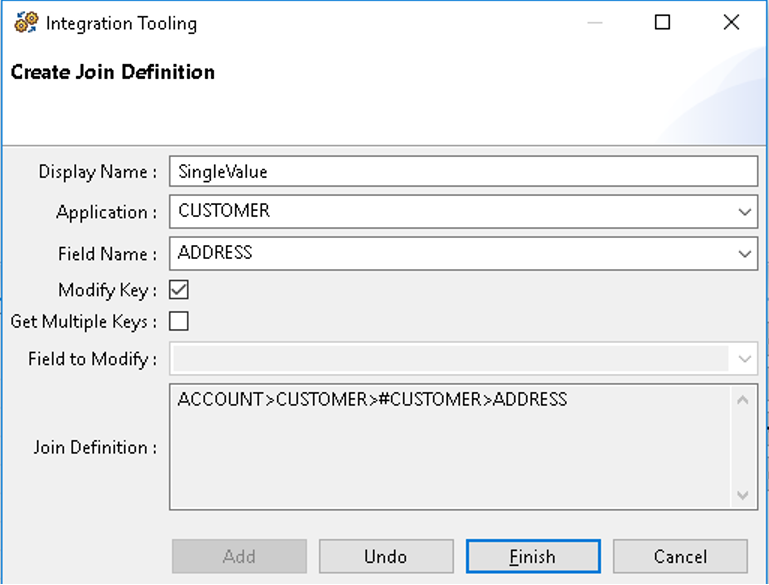Open the Field Name dropdown arrow
Viewport: 769px width, 585px height.
[x=744, y=254]
